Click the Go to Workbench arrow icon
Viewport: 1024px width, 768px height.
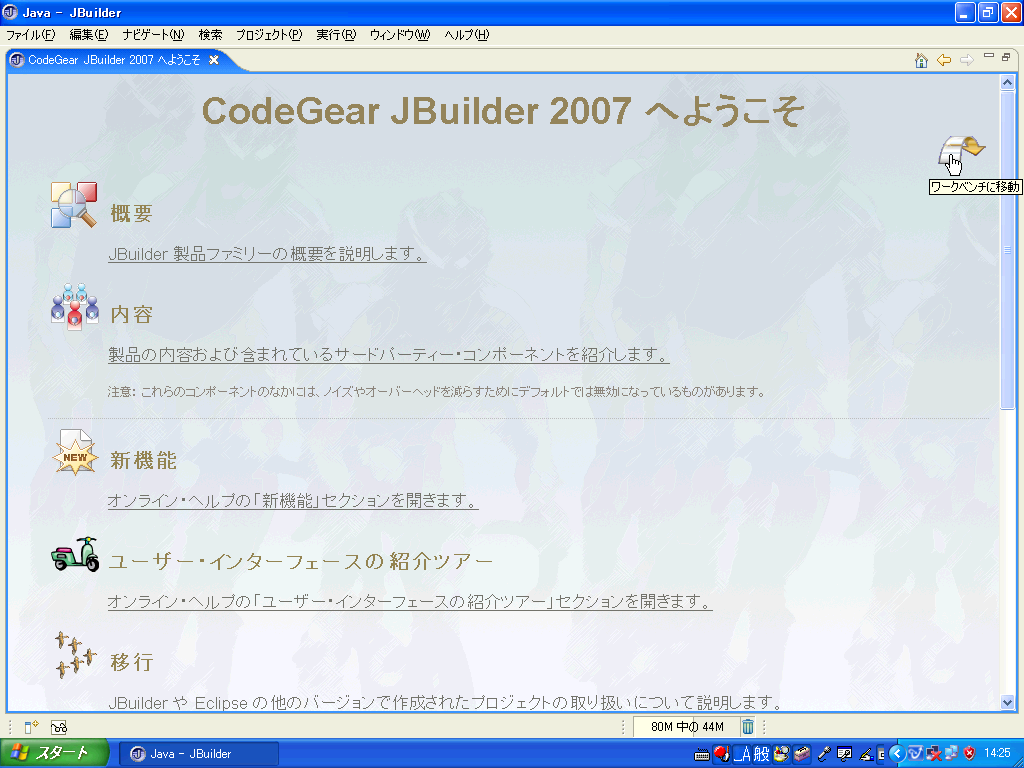coord(960,151)
